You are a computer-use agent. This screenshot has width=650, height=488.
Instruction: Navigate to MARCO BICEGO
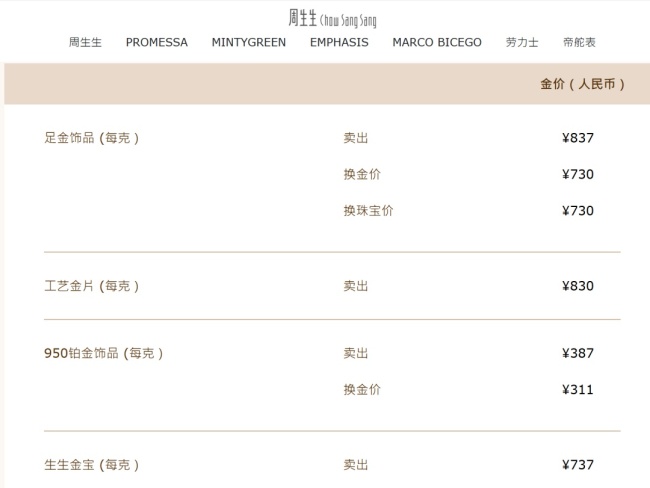437,43
